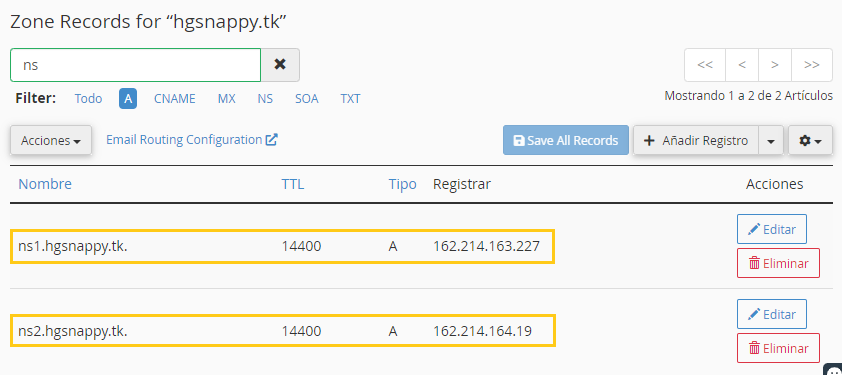The image size is (842, 375).
Task: Open Email Routing Configuration external link
Action: coord(192,140)
